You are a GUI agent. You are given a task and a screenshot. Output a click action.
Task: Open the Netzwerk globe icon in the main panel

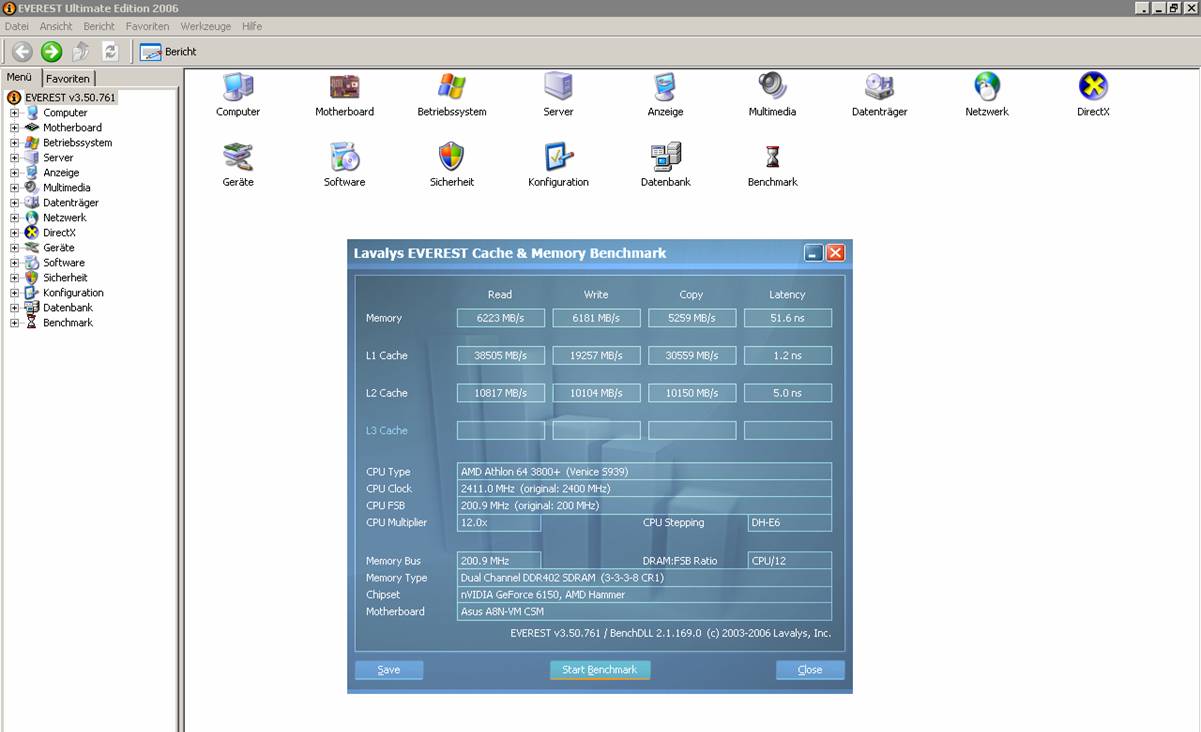(x=987, y=87)
